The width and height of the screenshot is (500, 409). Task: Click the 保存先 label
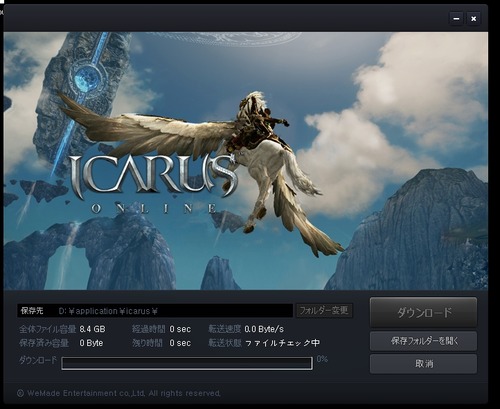coord(32,311)
